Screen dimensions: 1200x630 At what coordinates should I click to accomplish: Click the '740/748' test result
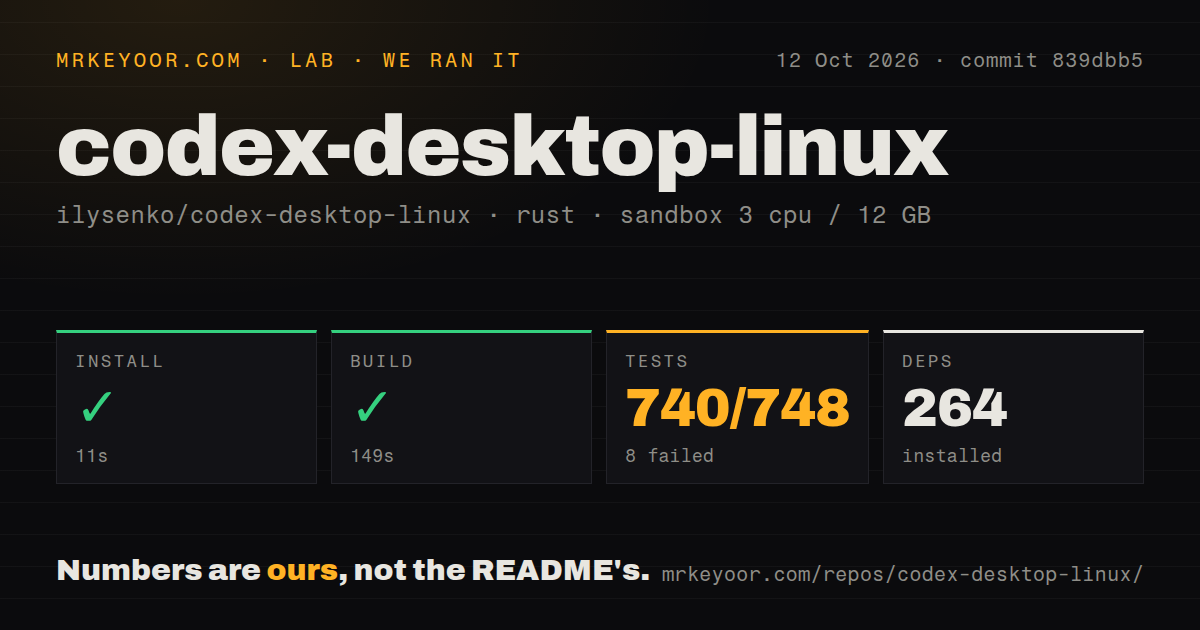(x=738, y=408)
